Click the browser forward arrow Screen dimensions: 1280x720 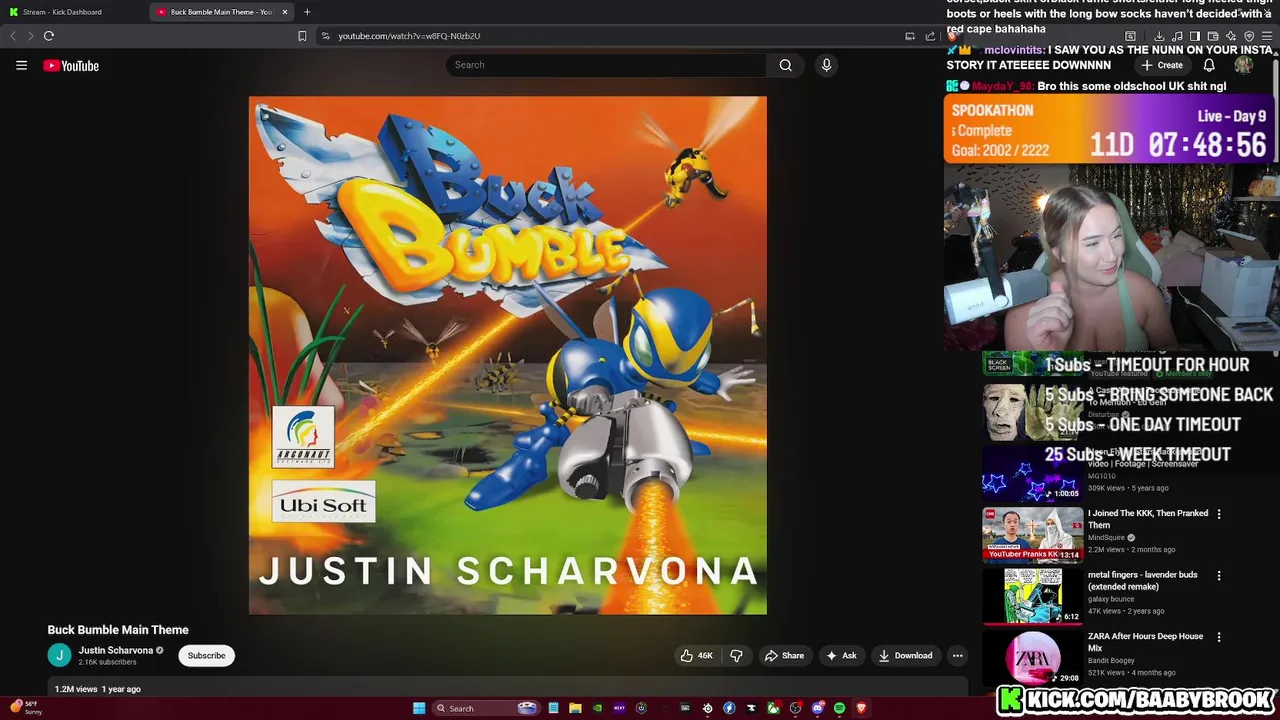click(x=30, y=36)
